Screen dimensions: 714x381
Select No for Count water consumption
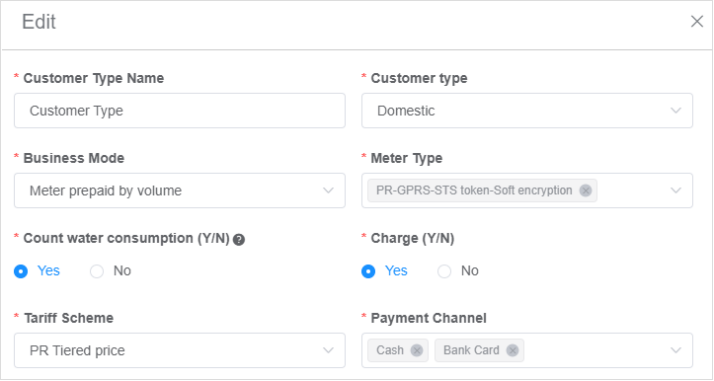pyautogui.click(x=97, y=271)
